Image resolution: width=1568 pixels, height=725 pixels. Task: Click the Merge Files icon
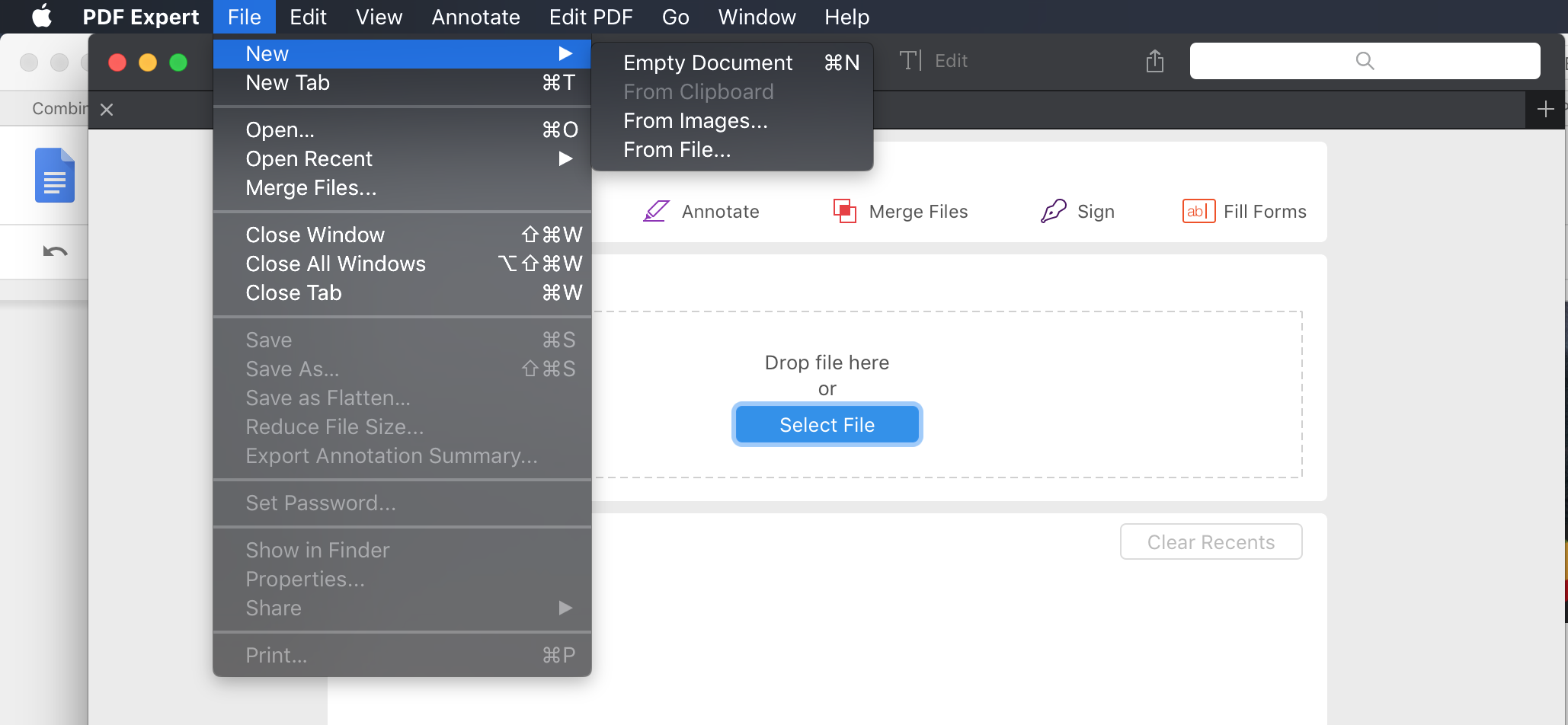[x=844, y=211]
